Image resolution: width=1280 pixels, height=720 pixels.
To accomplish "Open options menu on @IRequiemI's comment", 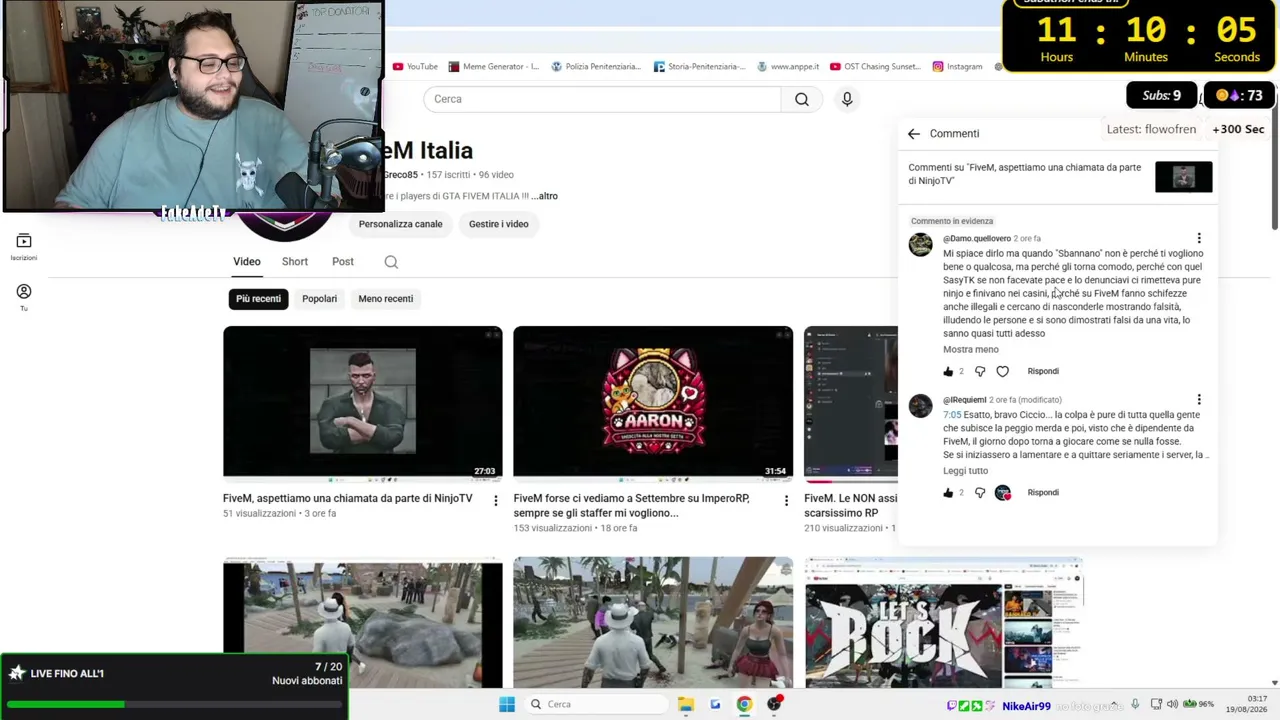I will (1199, 400).
